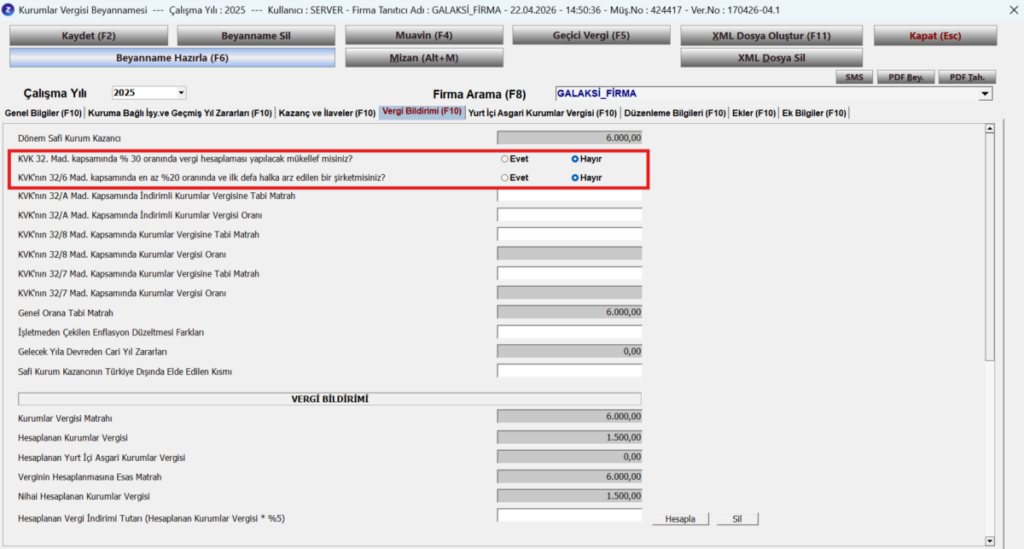The height and width of the screenshot is (549, 1024).
Task: Open Kuruma Bağlı İşy.ve Geçmiş Yıl Zararları tab
Action: (180, 113)
